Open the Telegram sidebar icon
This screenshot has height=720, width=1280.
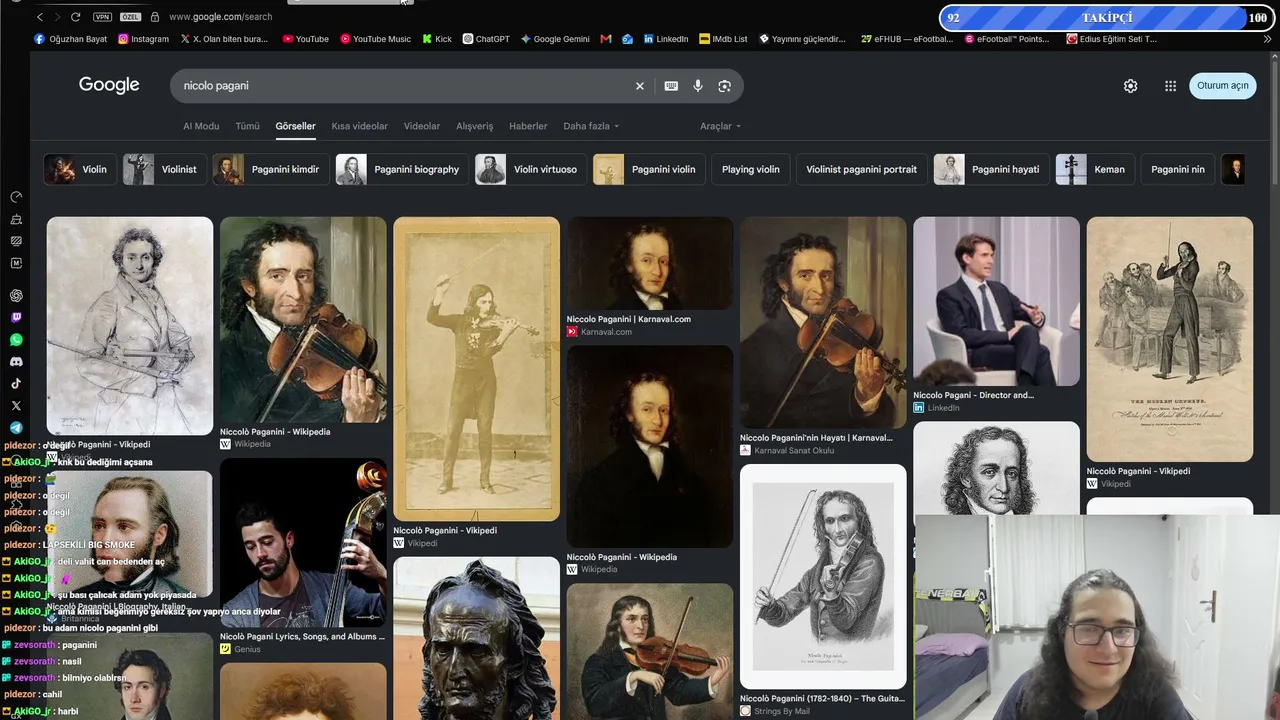coord(16,428)
